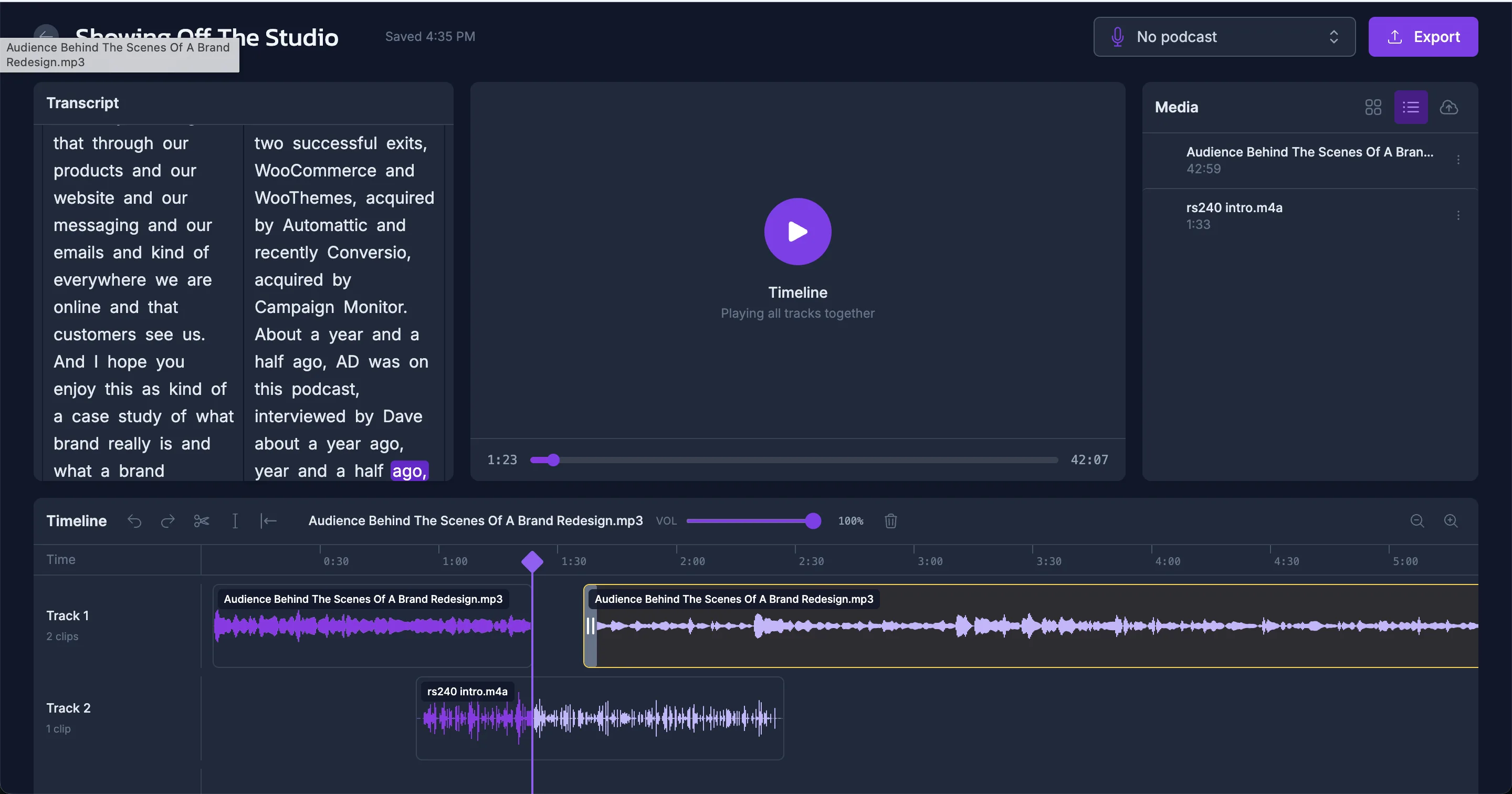
Task: Click the undo icon in Timeline toolbar
Action: point(134,521)
